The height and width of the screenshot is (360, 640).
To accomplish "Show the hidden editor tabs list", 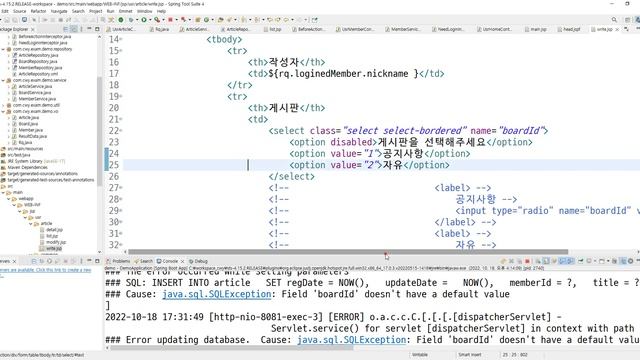I will [x=627, y=29].
